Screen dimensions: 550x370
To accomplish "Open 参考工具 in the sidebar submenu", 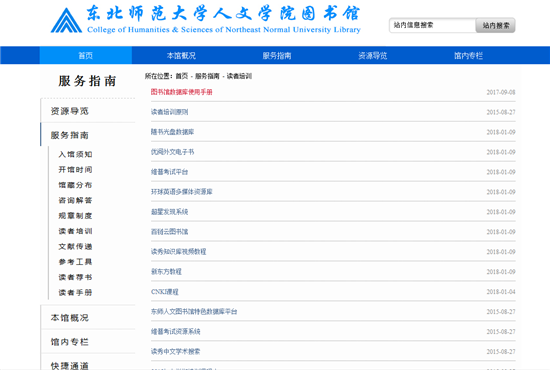I will [75, 262].
